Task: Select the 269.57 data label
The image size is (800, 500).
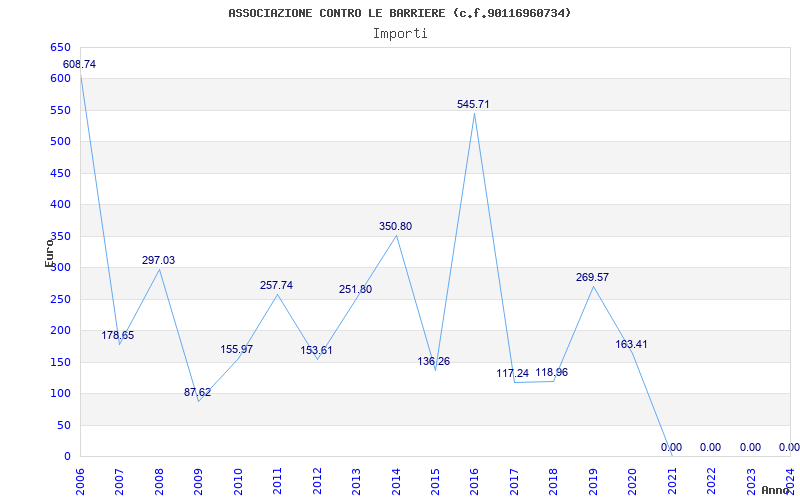Action: 592,278
